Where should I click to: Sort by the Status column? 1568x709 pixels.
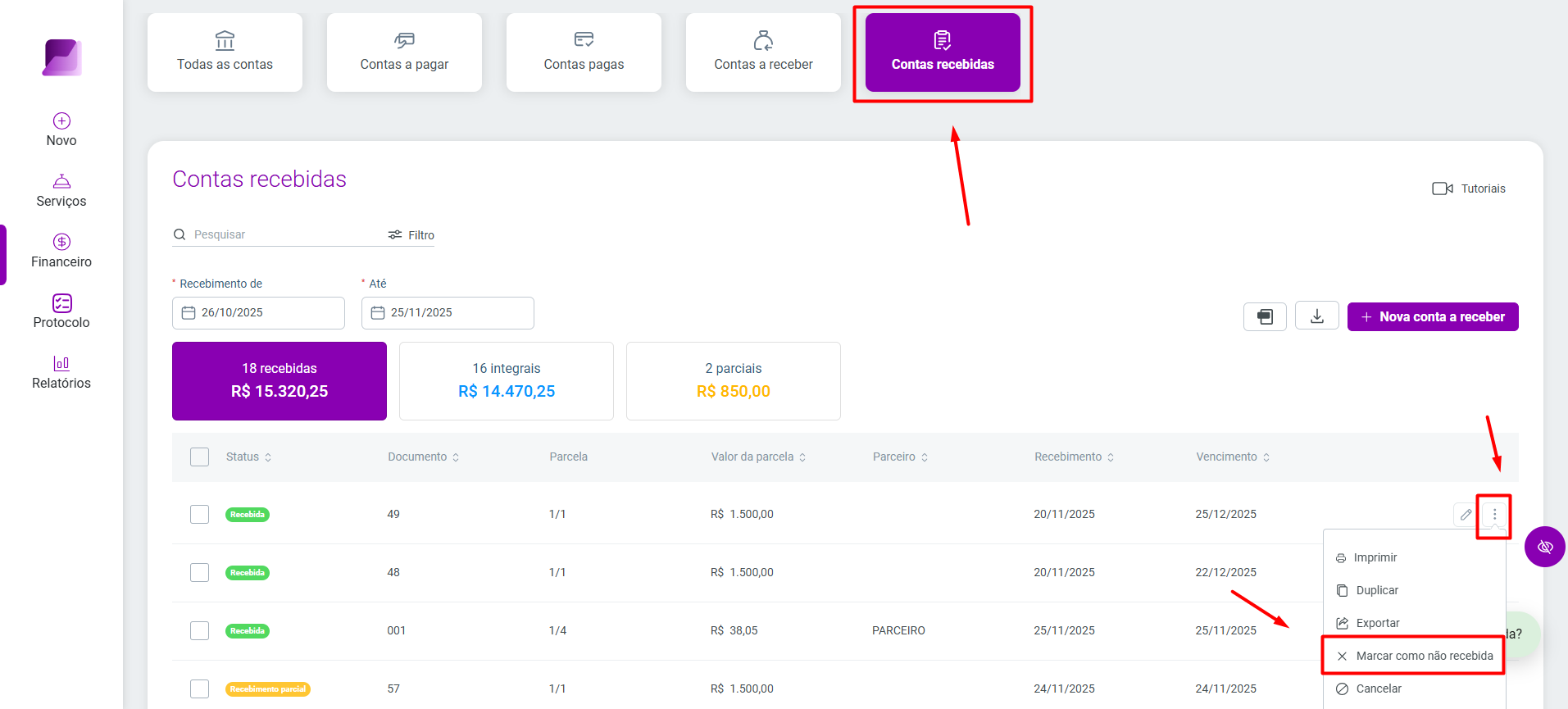pyautogui.click(x=248, y=457)
